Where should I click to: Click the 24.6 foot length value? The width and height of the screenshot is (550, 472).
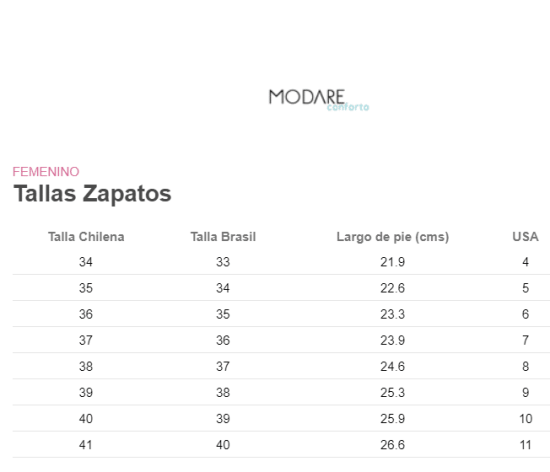[x=393, y=366]
